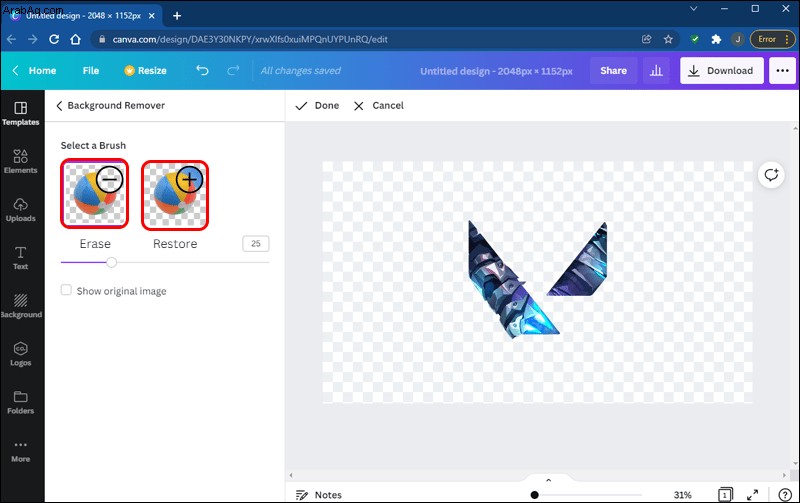Bookmark this page with the star icon

668,39
